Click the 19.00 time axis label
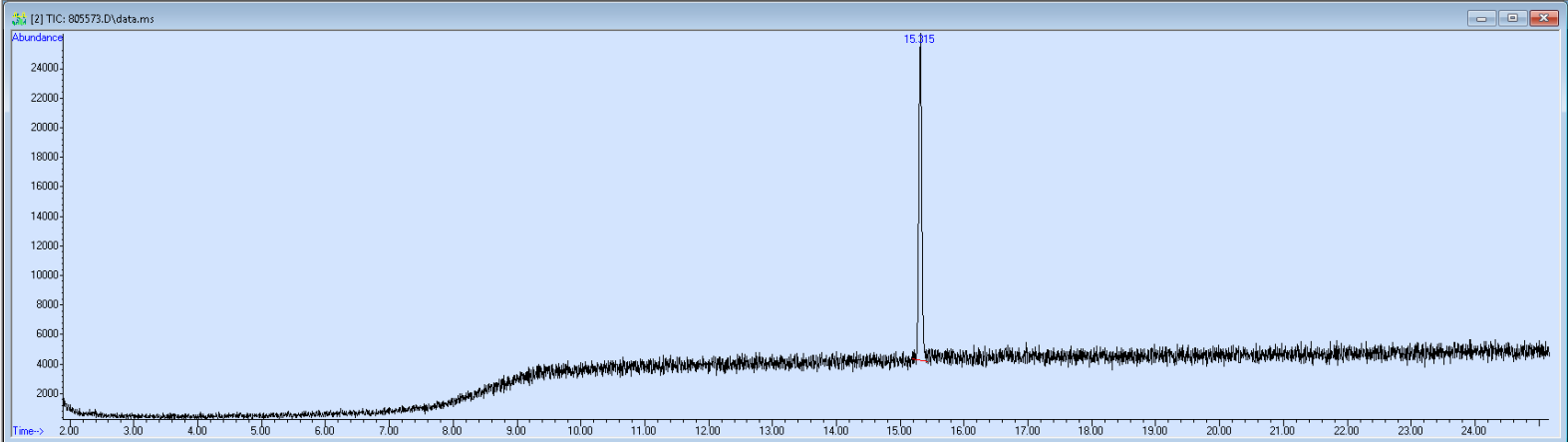 click(x=1154, y=431)
